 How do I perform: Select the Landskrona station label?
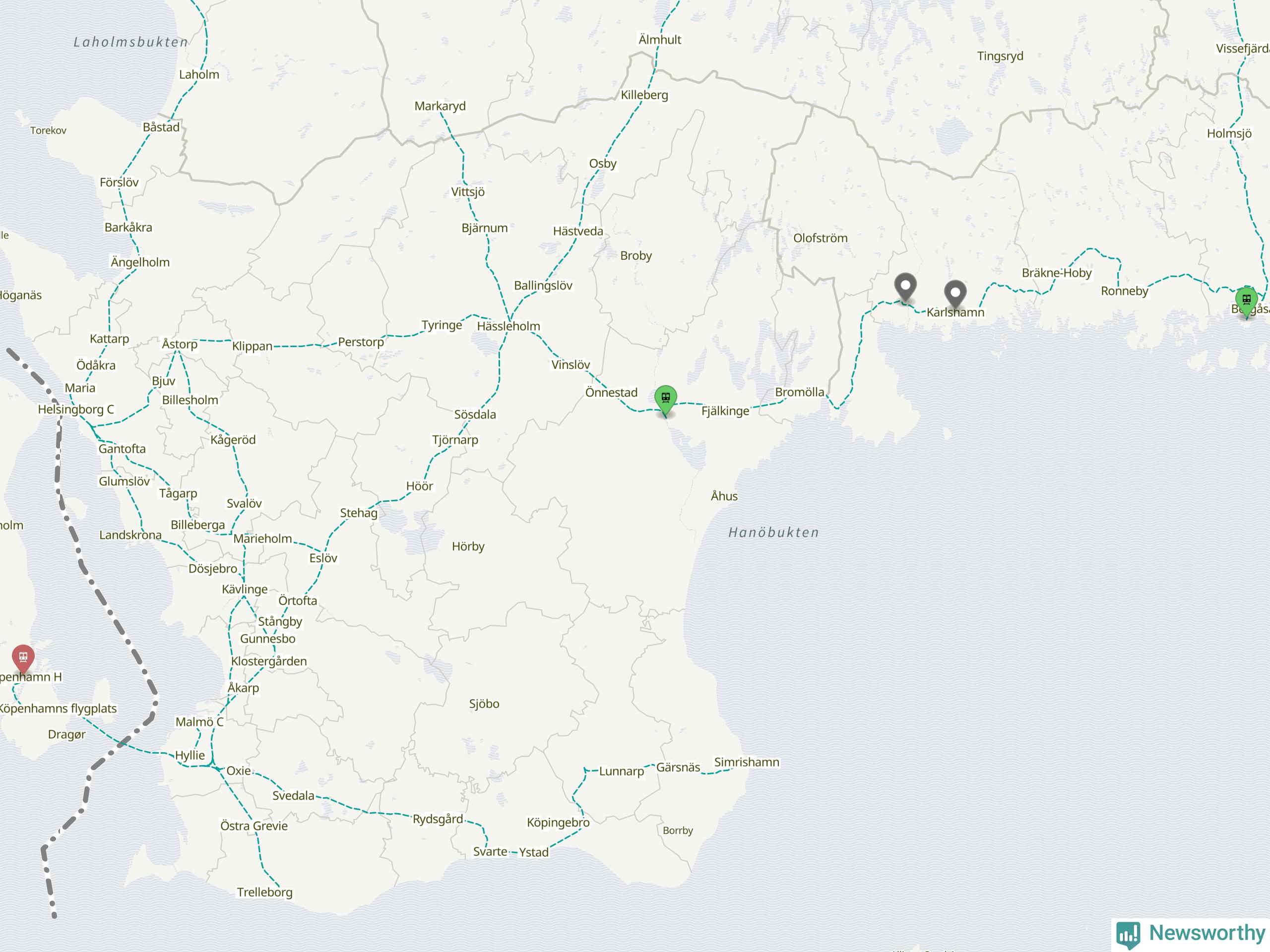click(130, 535)
